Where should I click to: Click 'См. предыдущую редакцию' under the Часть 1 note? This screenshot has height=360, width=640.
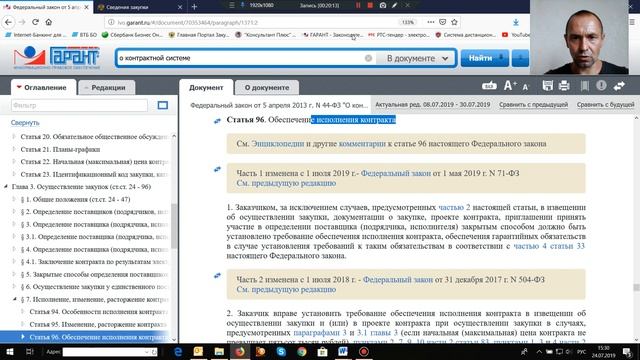pos(286,183)
